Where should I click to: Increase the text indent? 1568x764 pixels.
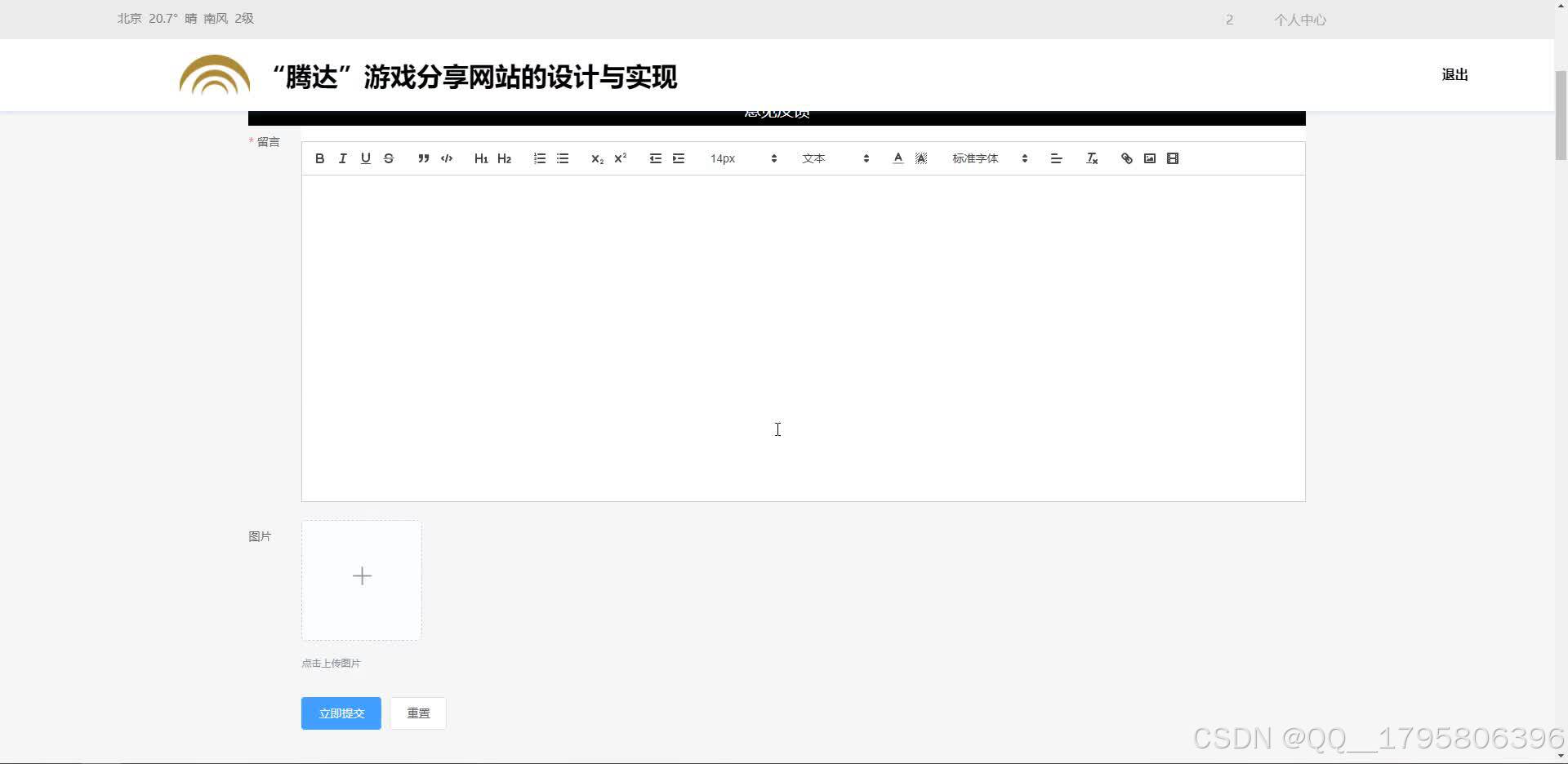pos(678,158)
